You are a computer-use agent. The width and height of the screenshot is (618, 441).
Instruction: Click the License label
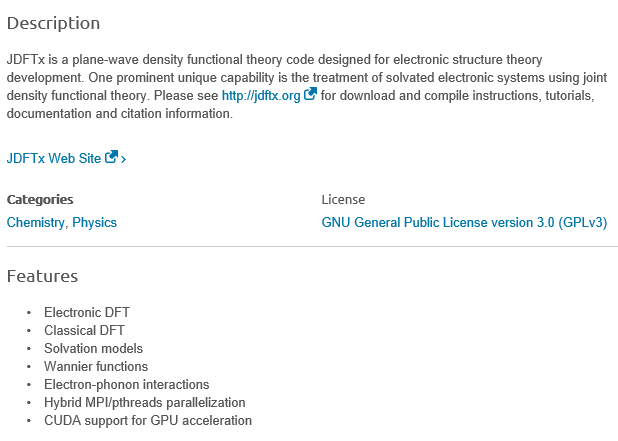coord(343,199)
